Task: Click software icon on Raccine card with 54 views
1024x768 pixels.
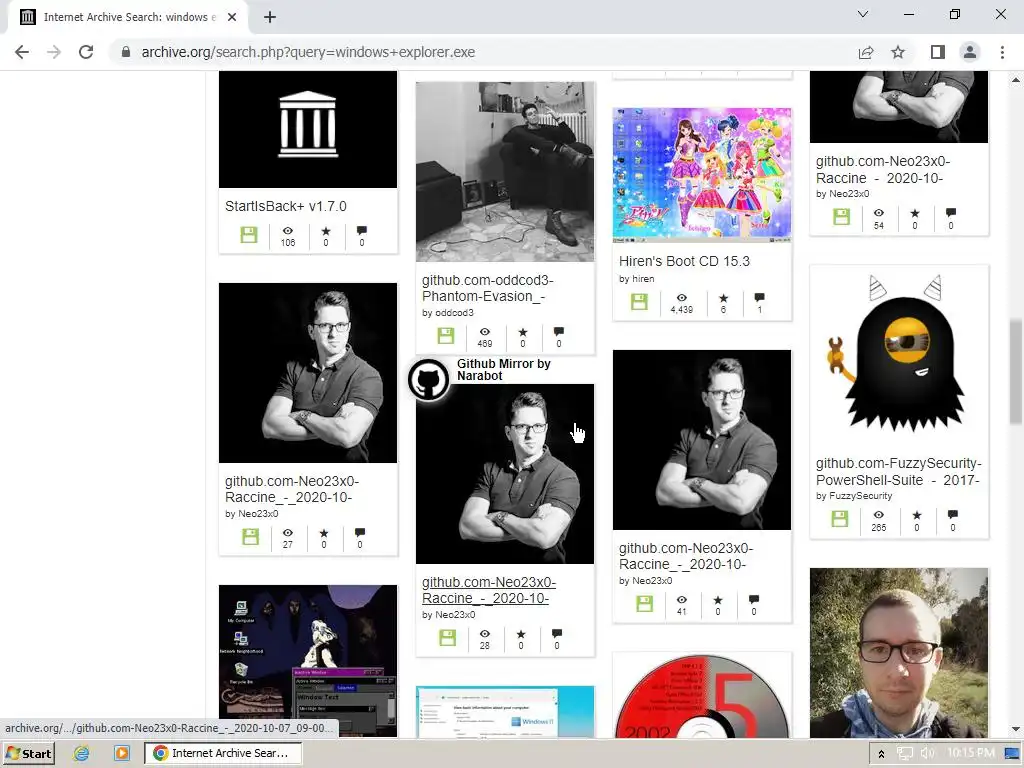Action: pyautogui.click(x=842, y=217)
